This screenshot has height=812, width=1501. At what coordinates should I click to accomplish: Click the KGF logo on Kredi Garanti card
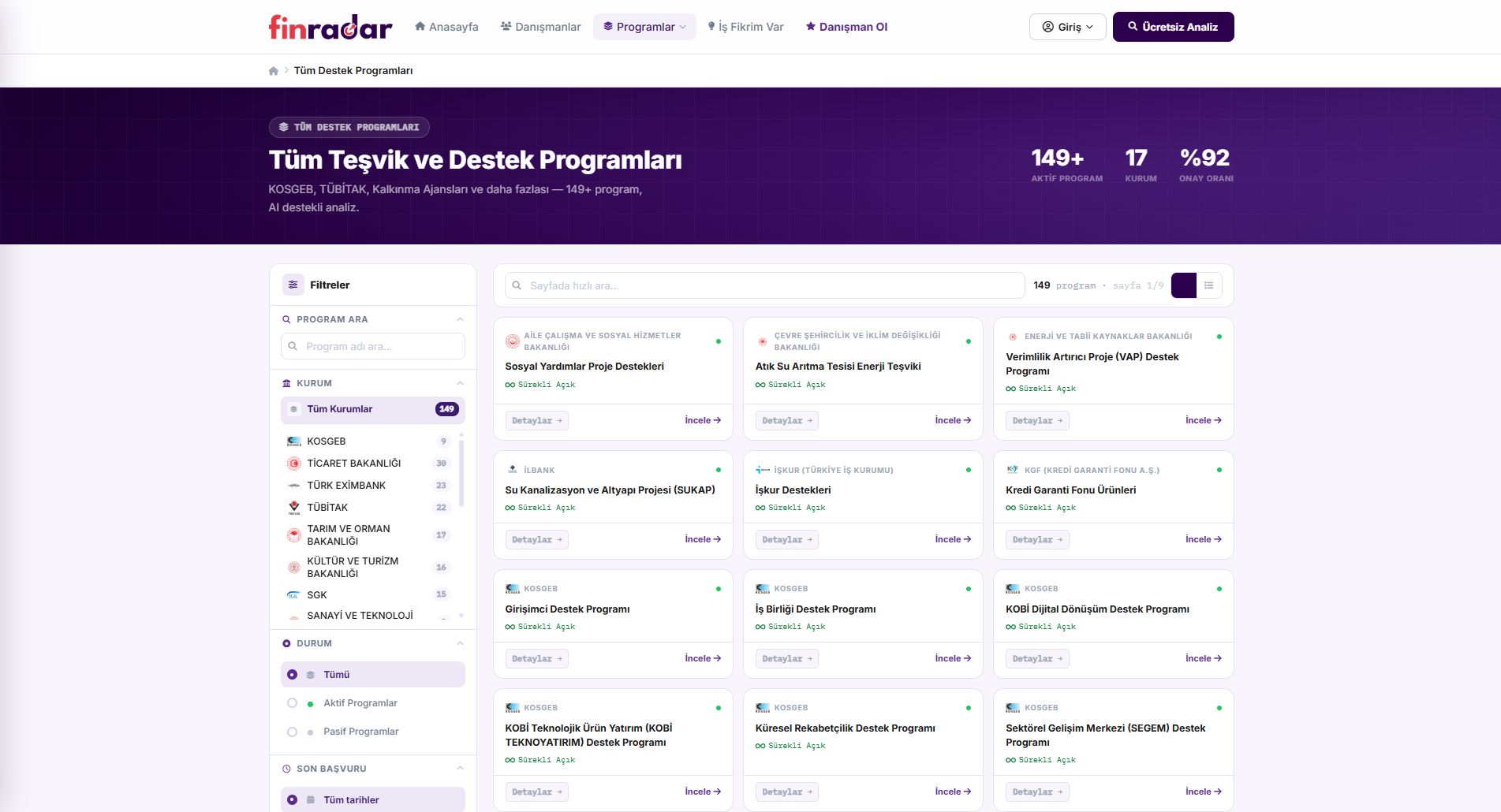coord(1012,469)
